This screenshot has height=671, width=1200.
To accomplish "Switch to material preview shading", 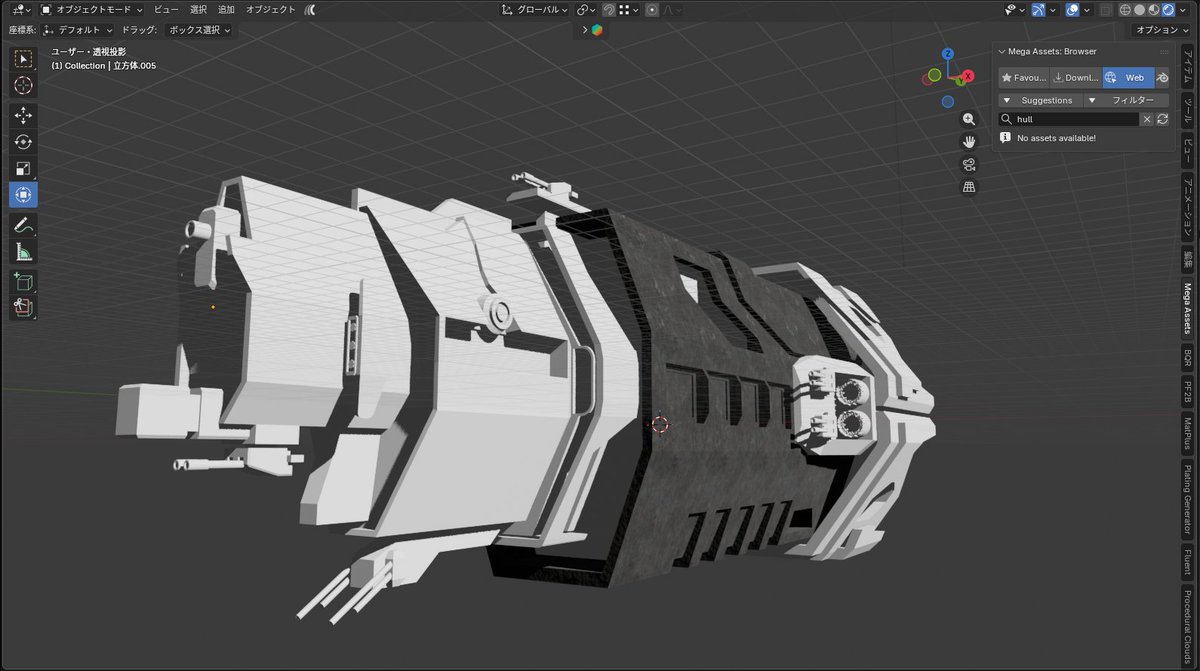I will click(x=1153, y=9).
